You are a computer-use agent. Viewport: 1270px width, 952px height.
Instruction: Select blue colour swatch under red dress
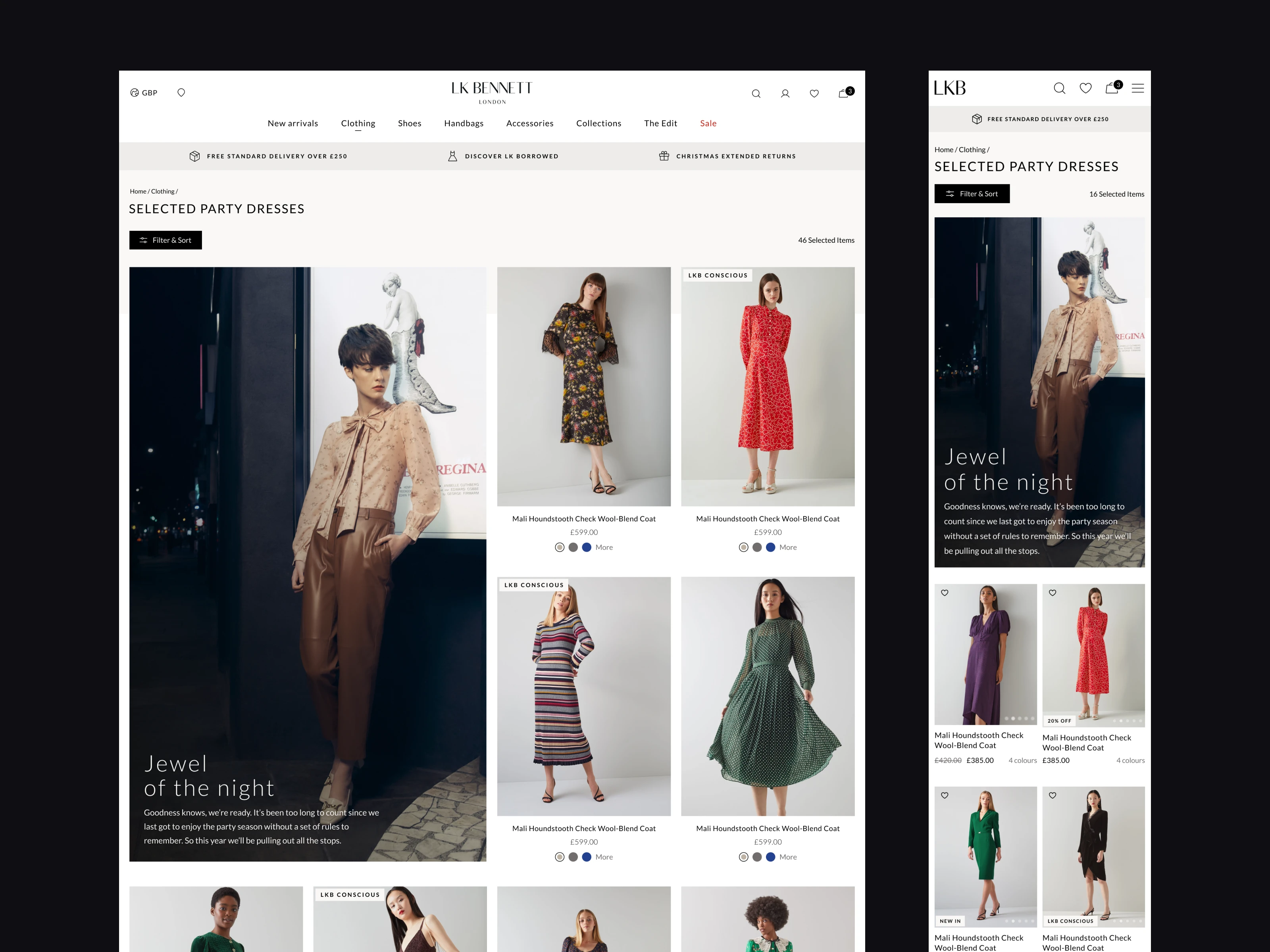coord(770,547)
